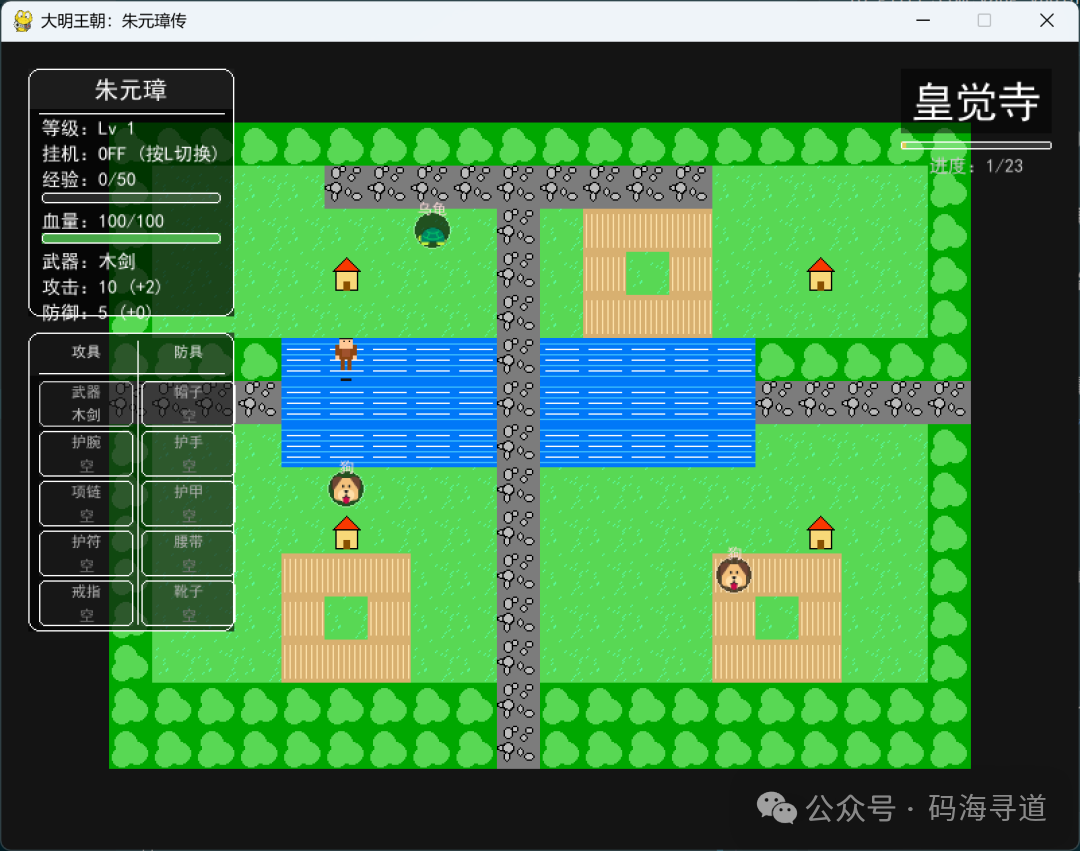Select the 帽子 equipment slot

tap(188, 403)
